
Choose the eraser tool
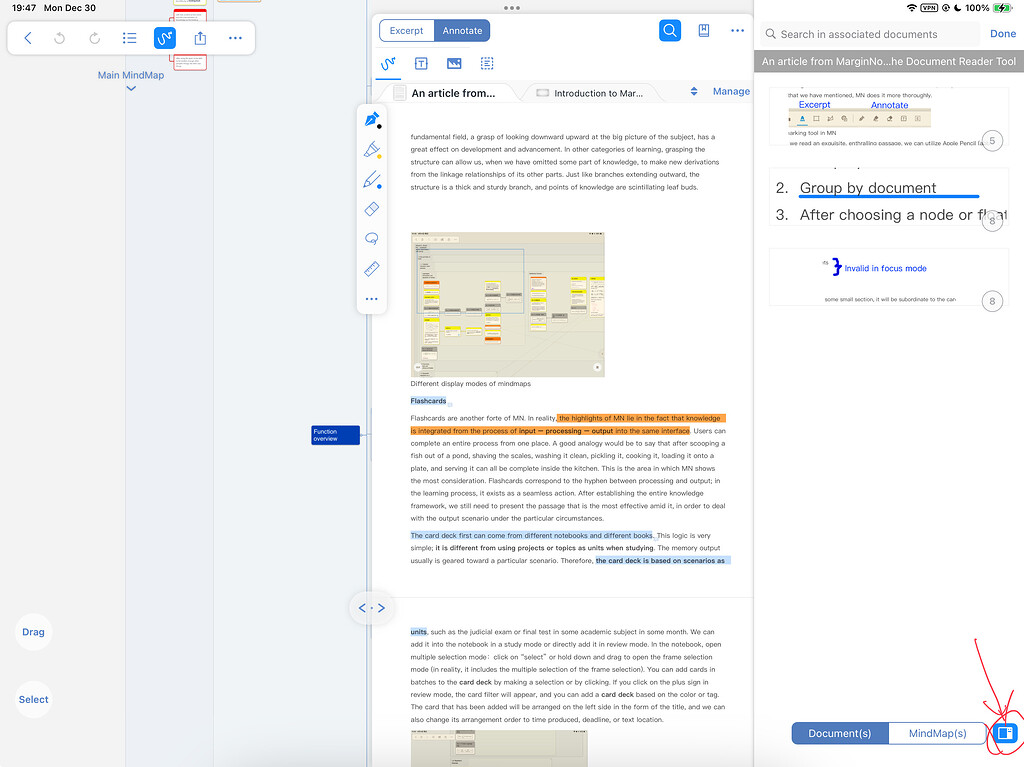click(372, 210)
